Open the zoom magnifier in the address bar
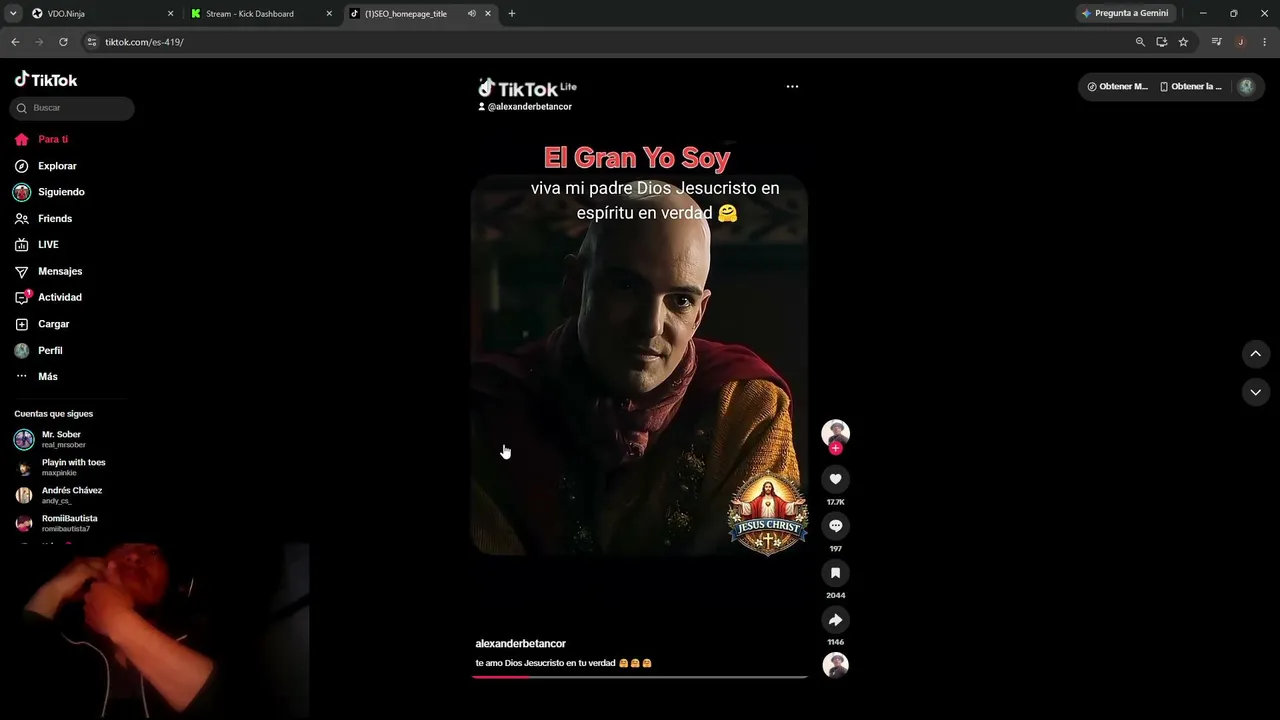 [x=1140, y=42]
